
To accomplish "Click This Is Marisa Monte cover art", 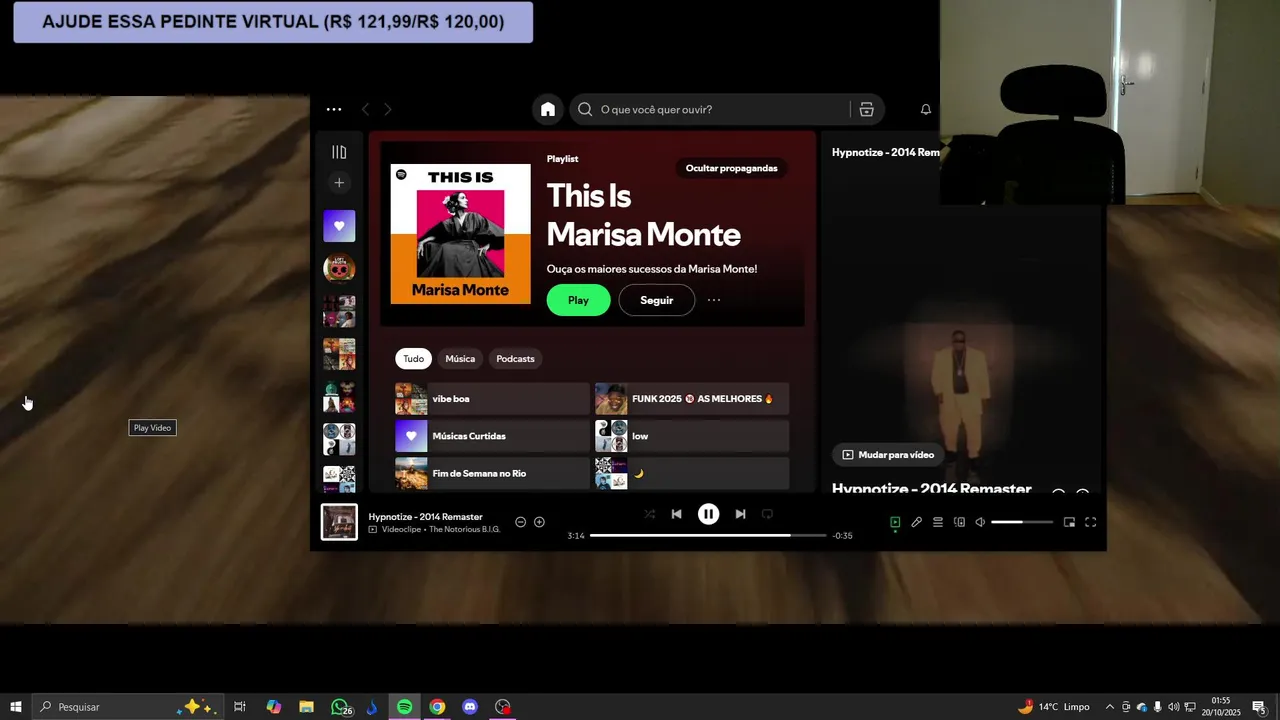I will click(x=461, y=234).
